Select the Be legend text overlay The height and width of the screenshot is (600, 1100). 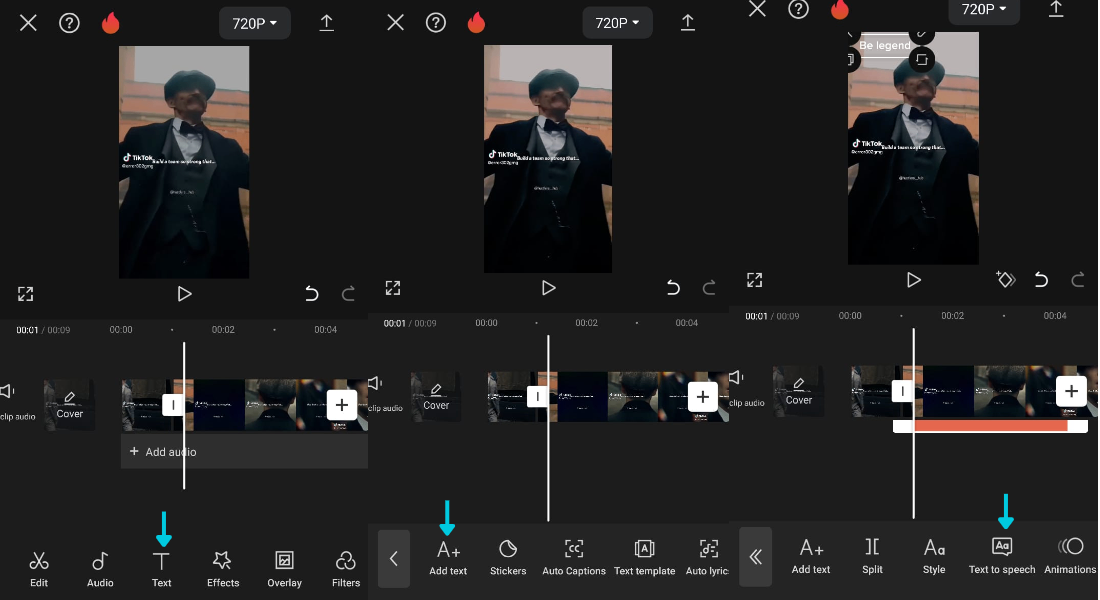pyautogui.click(x=885, y=46)
